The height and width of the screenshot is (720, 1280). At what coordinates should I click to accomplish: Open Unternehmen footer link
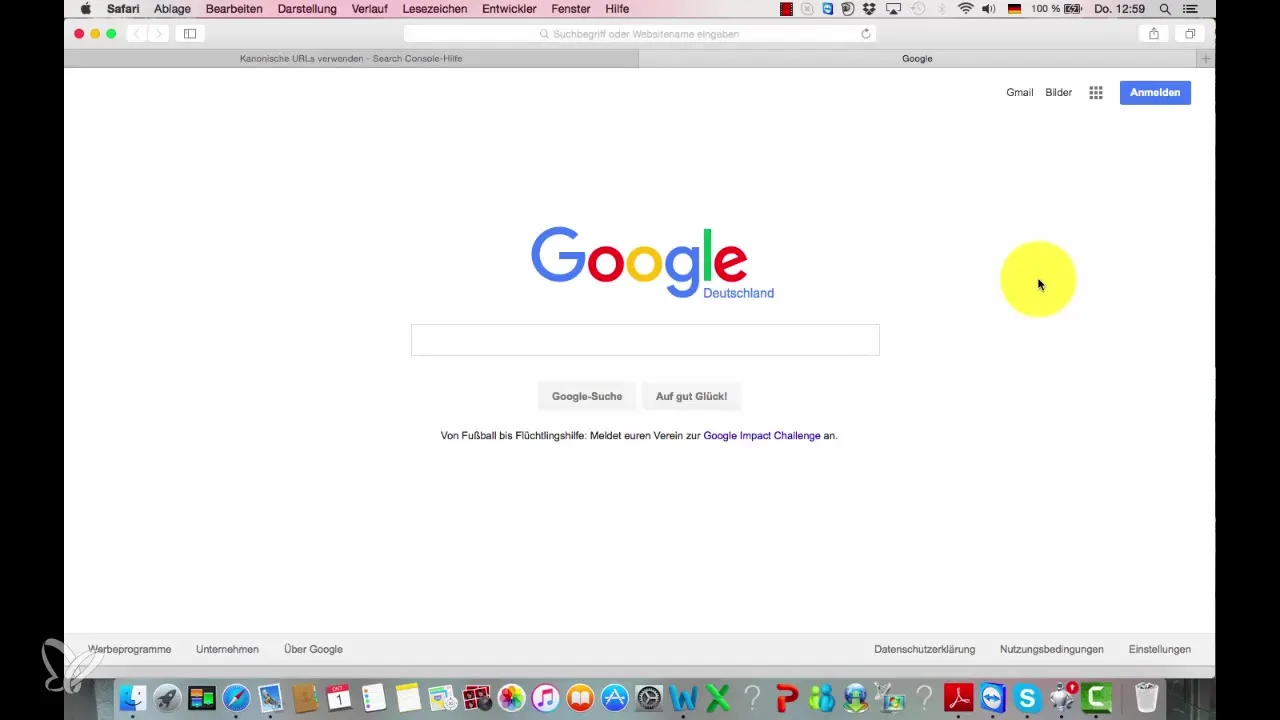[227, 649]
